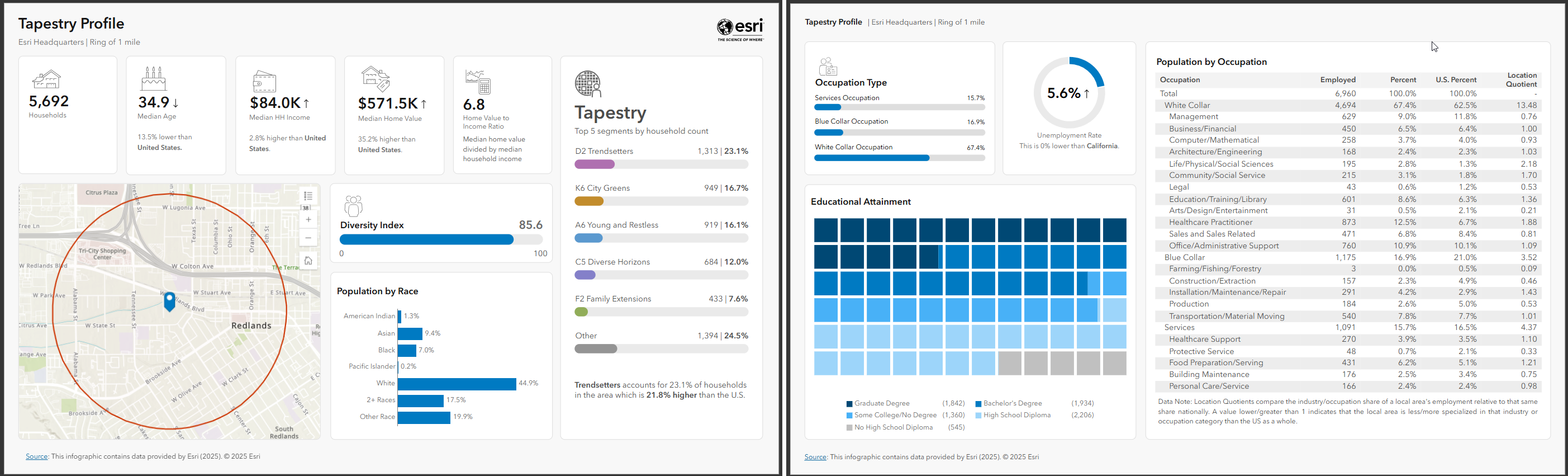Click the Services Occupation bar
Screen dimensions: 1568x476
[x=828, y=107]
